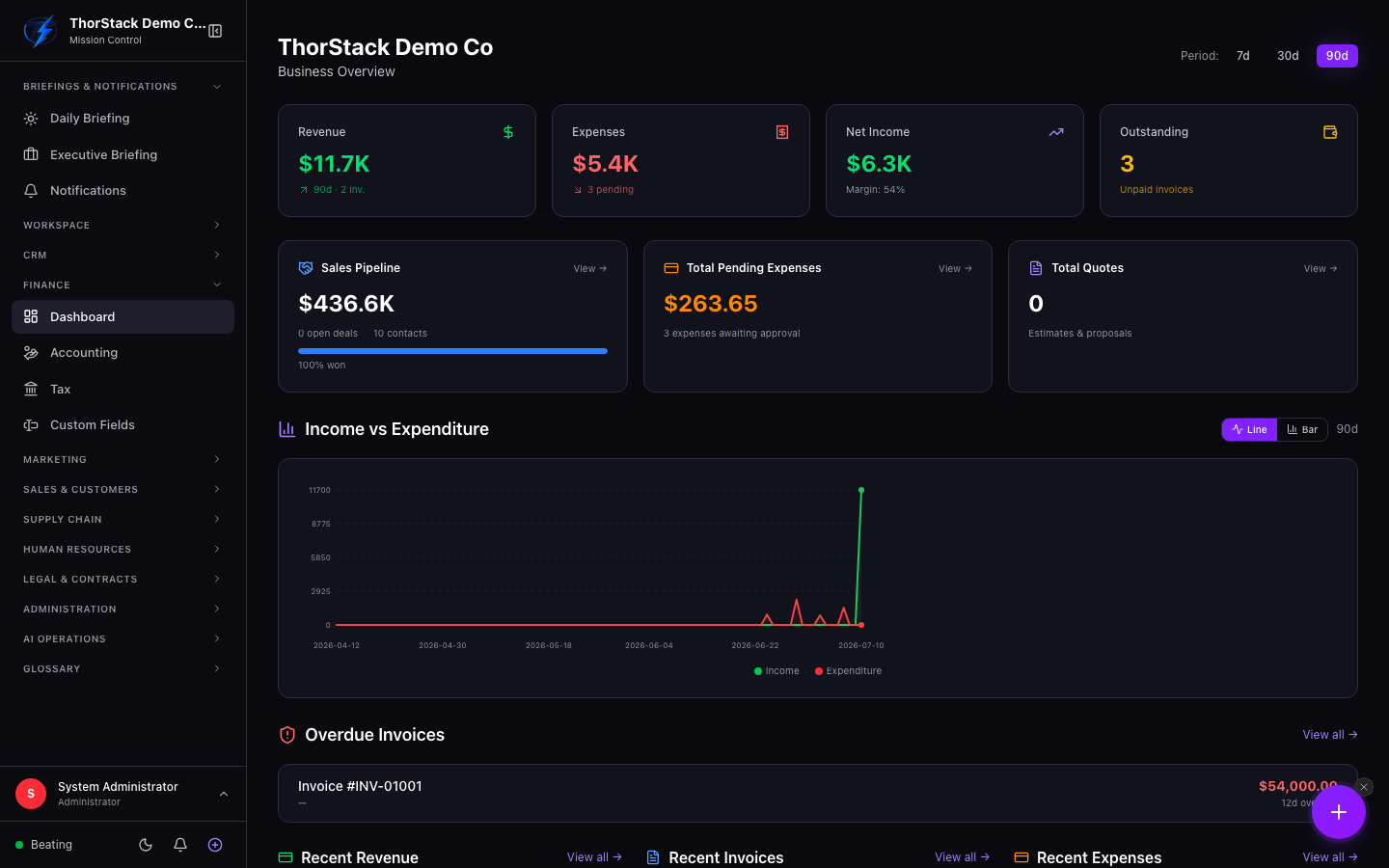Image resolution: width=1389 pixels, height=868 pixels.
Task: Expand the Marketing section
Action: pos(123,460)
